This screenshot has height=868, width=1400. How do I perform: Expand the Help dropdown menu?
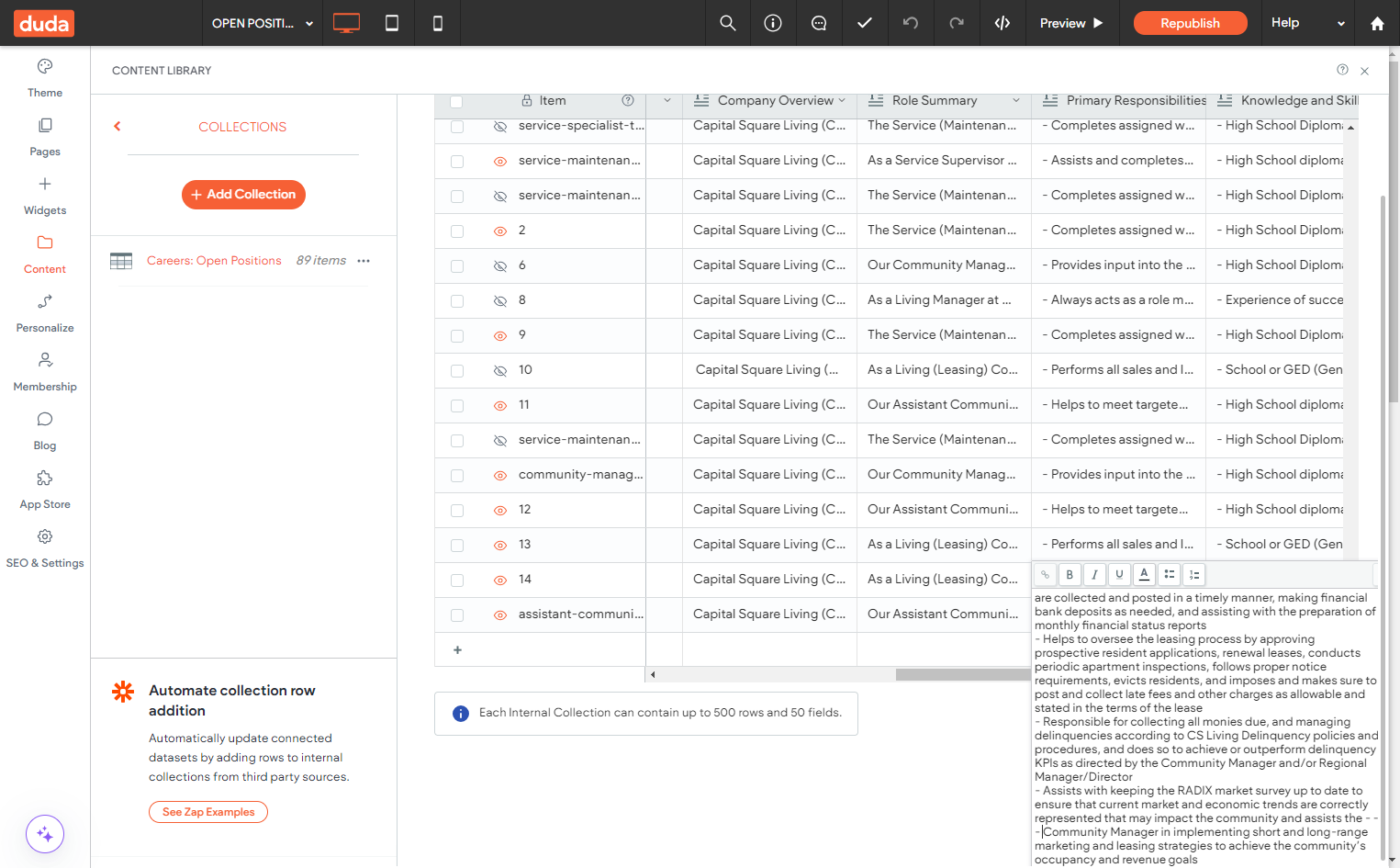coord(1308,23)
